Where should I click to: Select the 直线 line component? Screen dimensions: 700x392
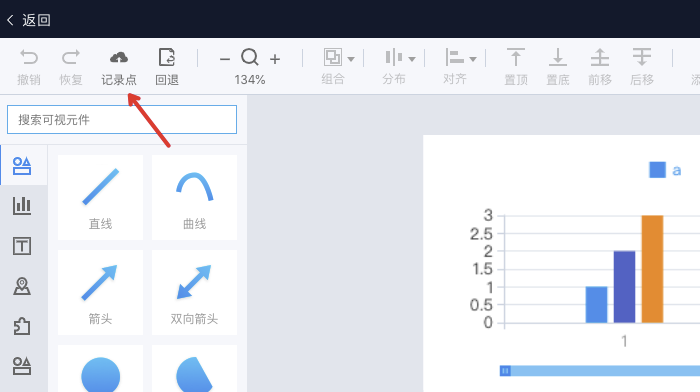click(x=100, y=197)
